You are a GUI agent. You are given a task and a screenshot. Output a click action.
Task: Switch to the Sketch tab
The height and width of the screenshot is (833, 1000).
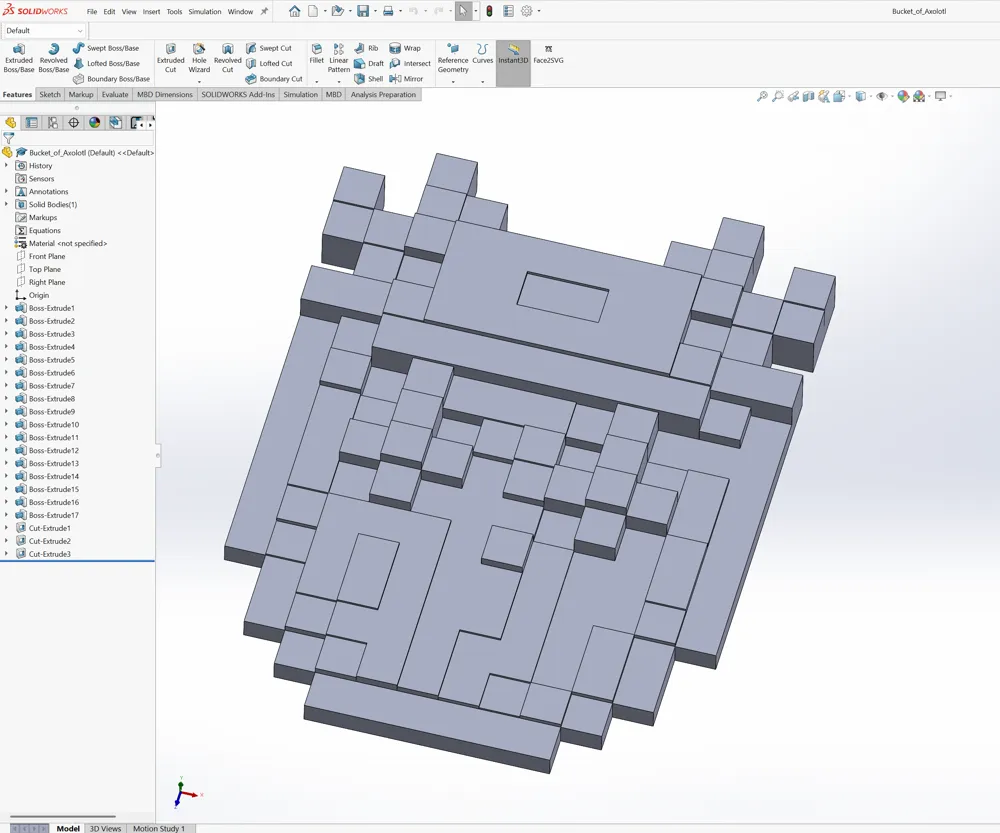[x=50, y=95]
